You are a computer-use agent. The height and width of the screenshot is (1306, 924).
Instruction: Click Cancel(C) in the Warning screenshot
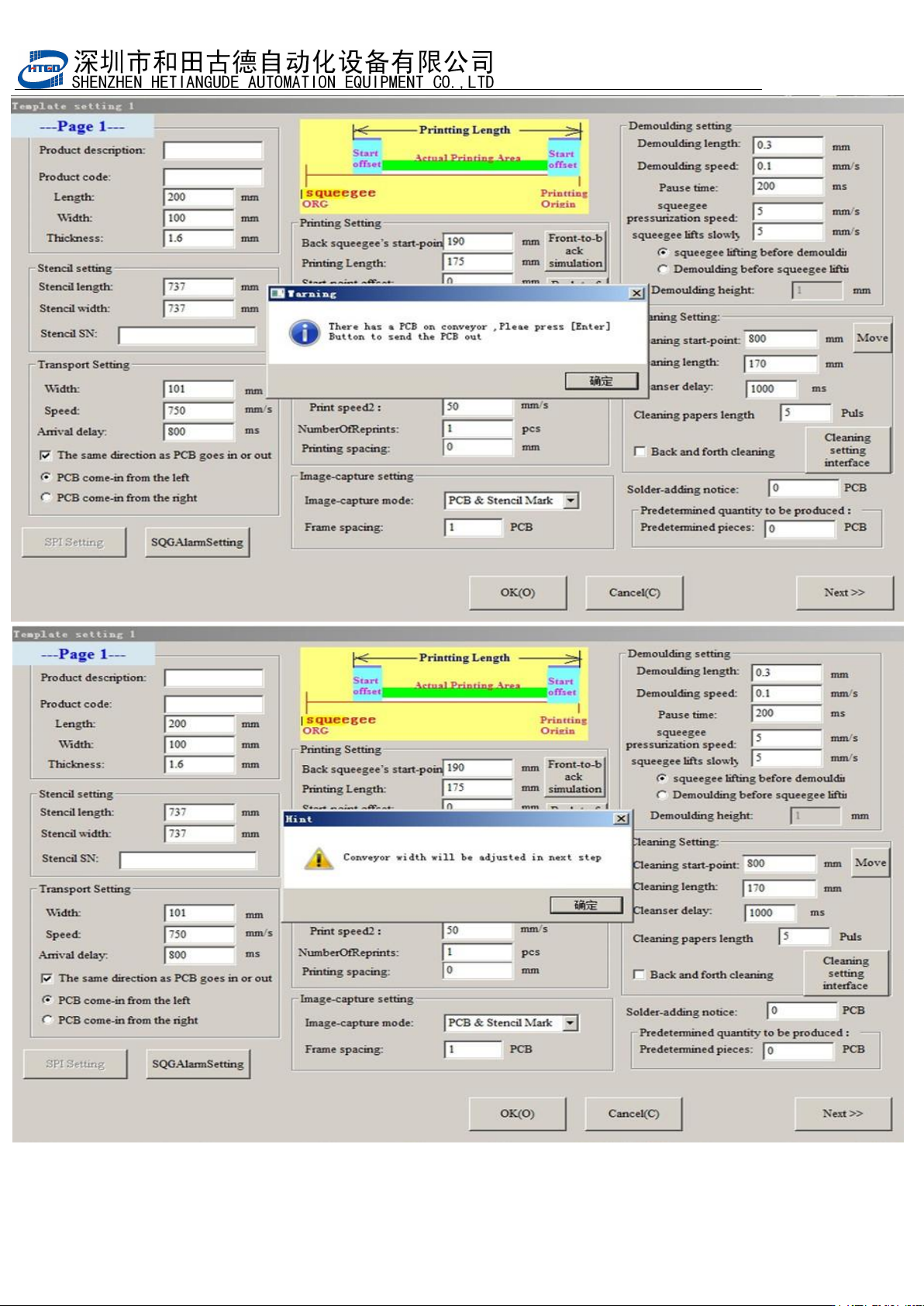[634, 593]
